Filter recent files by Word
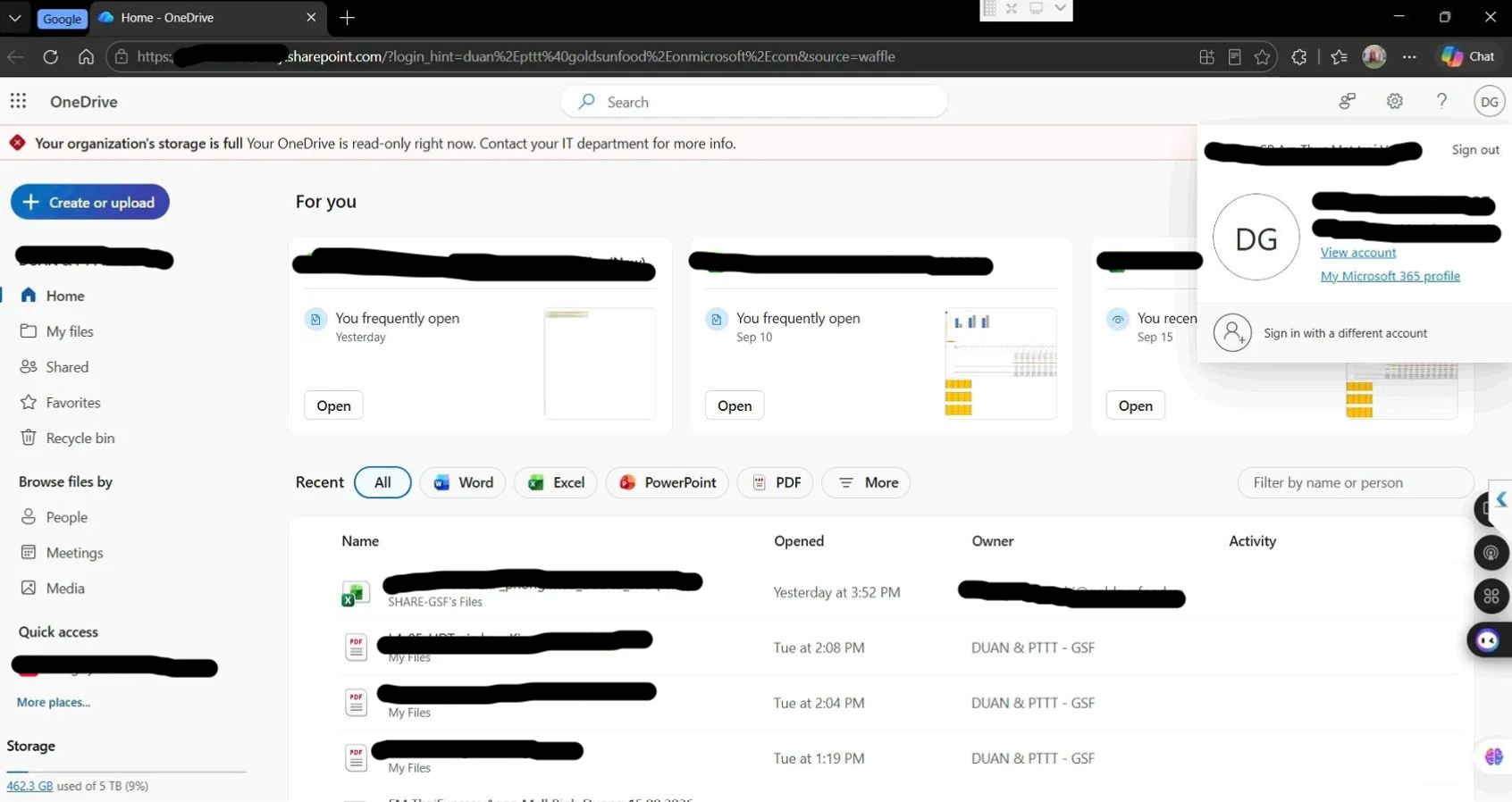Image resolution: width=1512 pixels, height=802 pixels. pos(463,482)
